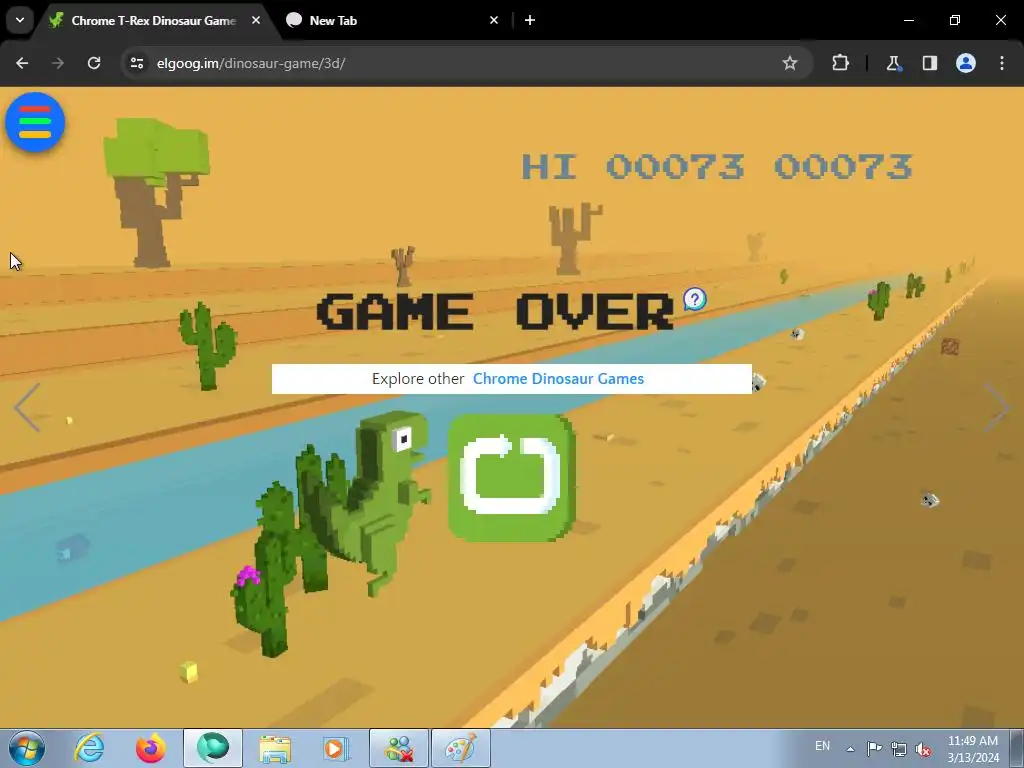Open the Chrome profile avatar

(966, 63)
